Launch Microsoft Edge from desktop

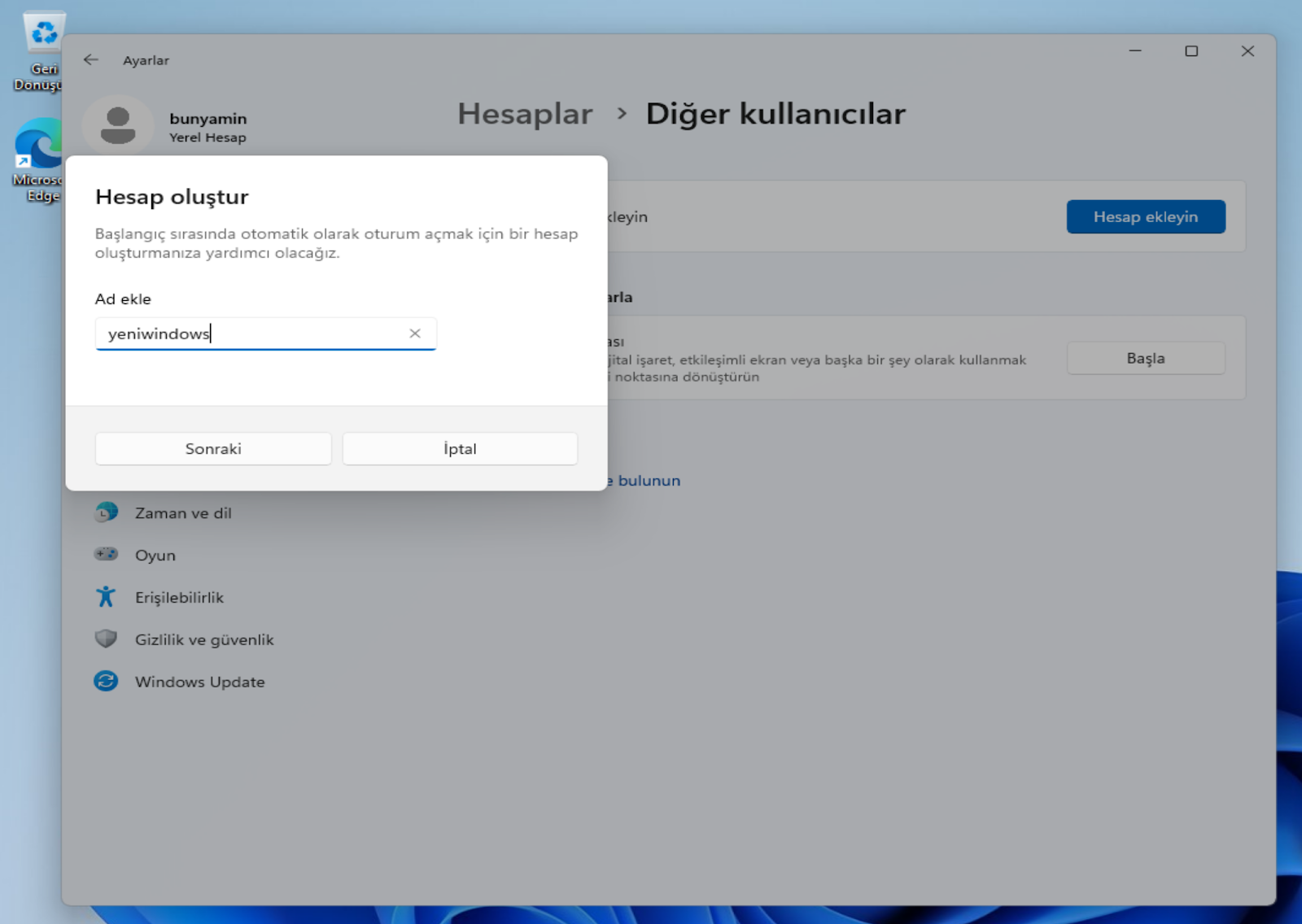click(x=37, y=161)
